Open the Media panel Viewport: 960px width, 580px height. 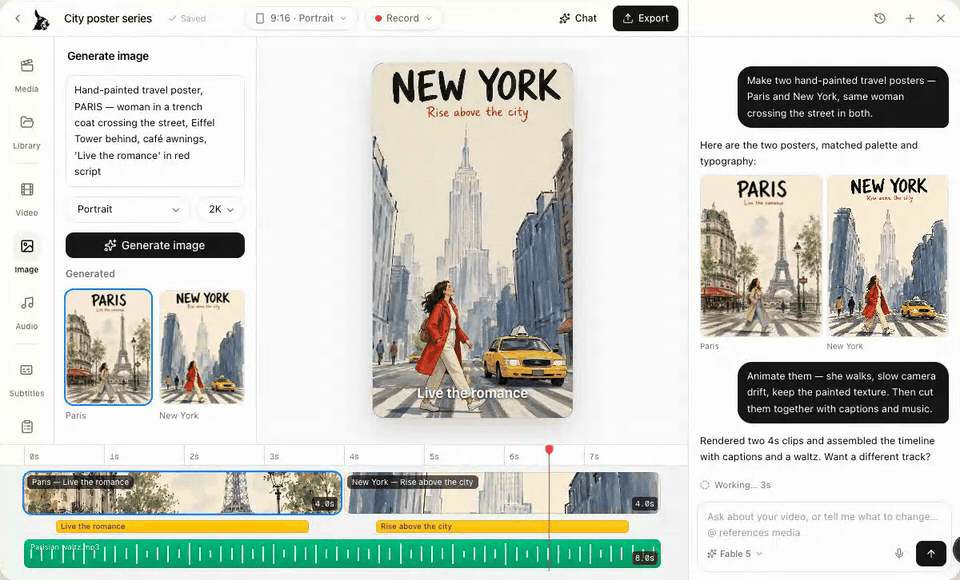click(x=26, y=75)
